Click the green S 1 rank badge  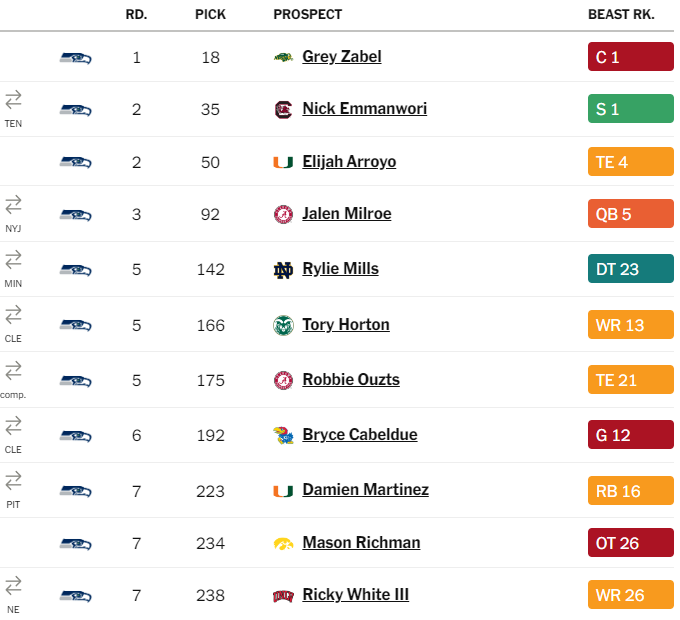[x=631, y=109]
